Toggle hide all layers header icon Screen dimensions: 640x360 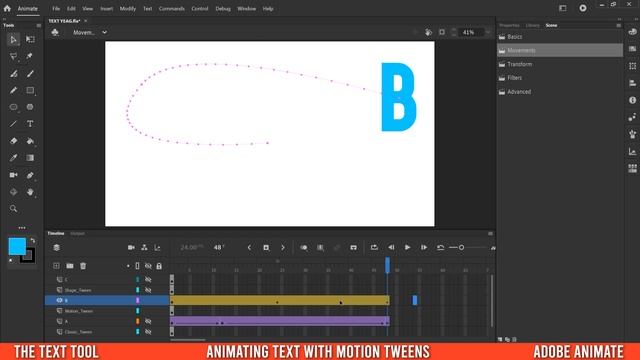[148, 266]
